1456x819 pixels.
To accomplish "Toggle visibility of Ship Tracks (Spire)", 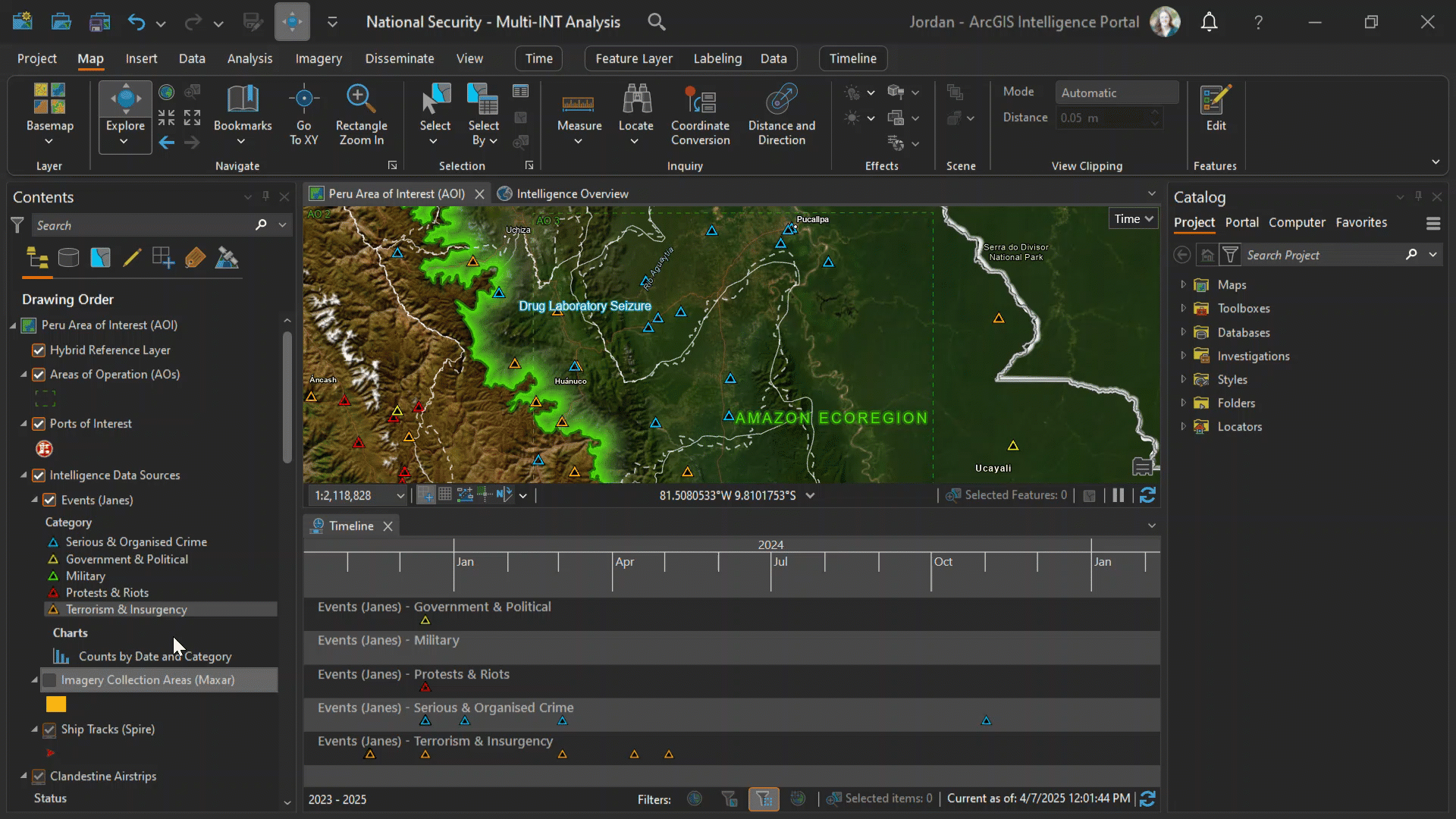I will click(49, 730).
